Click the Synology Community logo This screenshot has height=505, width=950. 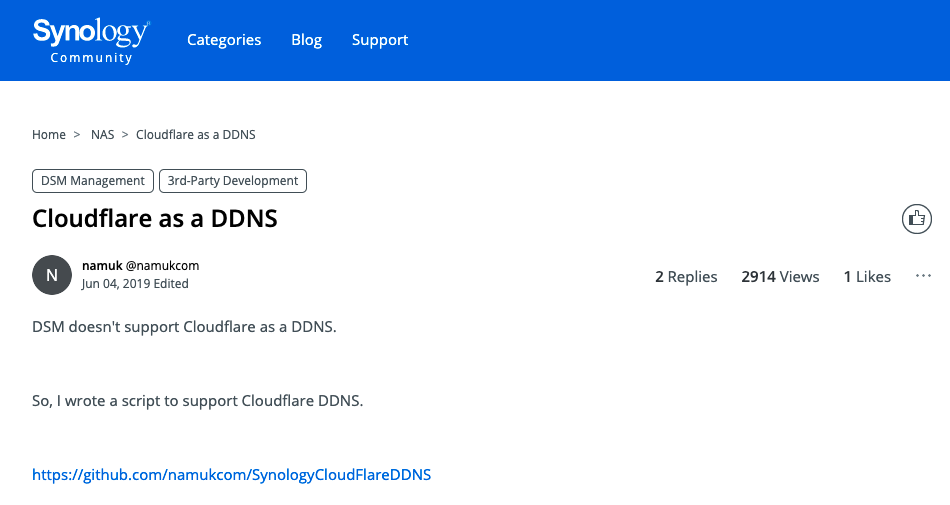(91, 40)
